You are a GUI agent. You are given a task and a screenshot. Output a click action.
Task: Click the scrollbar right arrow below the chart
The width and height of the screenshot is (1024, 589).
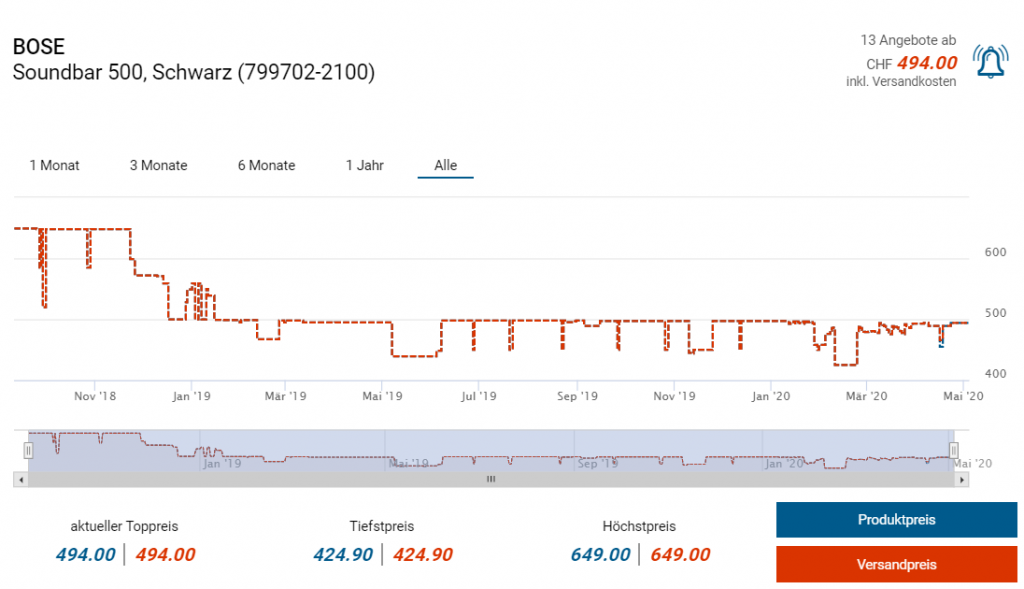pyautogui.click(x=962, y=480)
